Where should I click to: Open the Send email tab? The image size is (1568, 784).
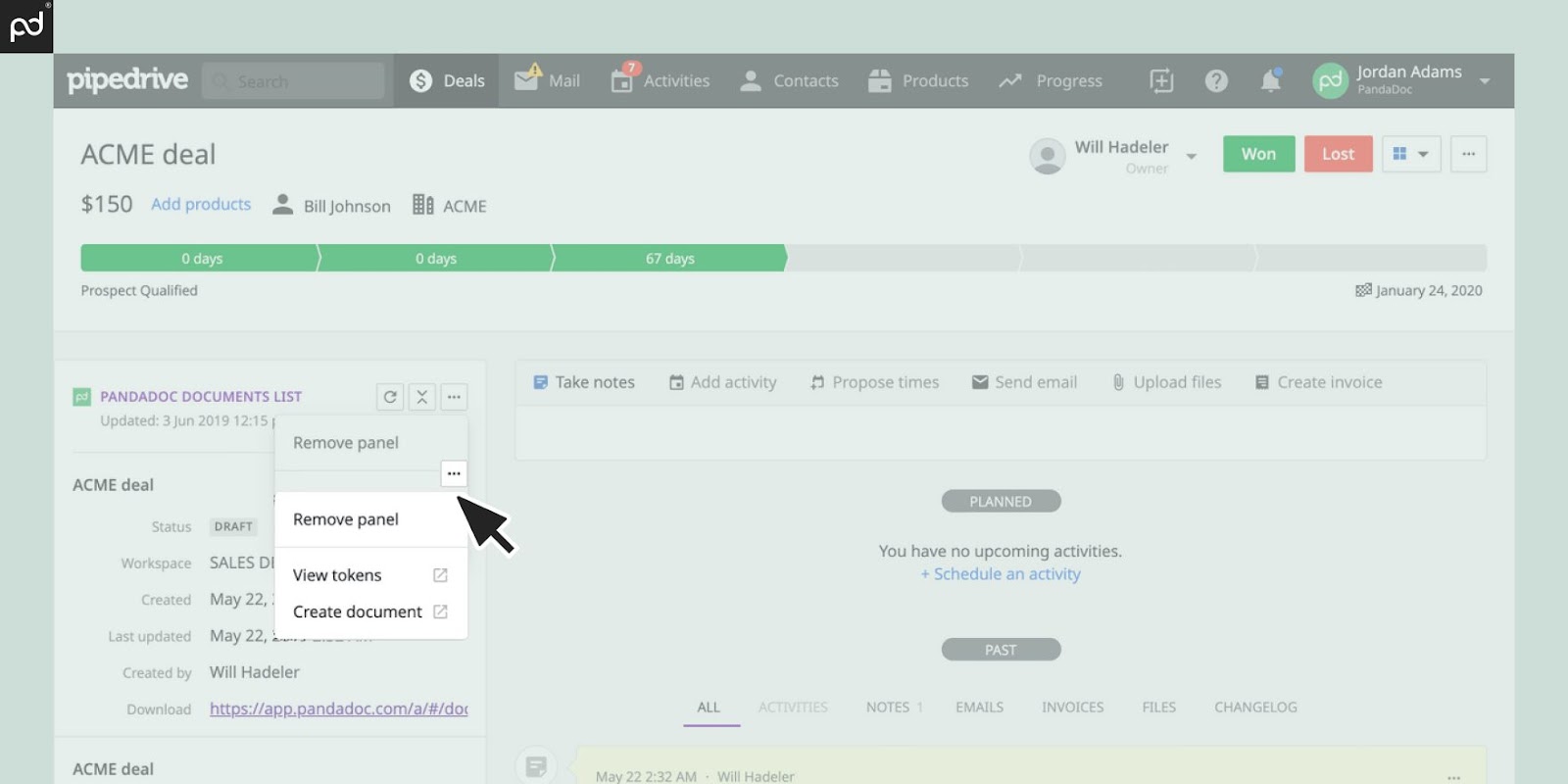coord(1024,382)
